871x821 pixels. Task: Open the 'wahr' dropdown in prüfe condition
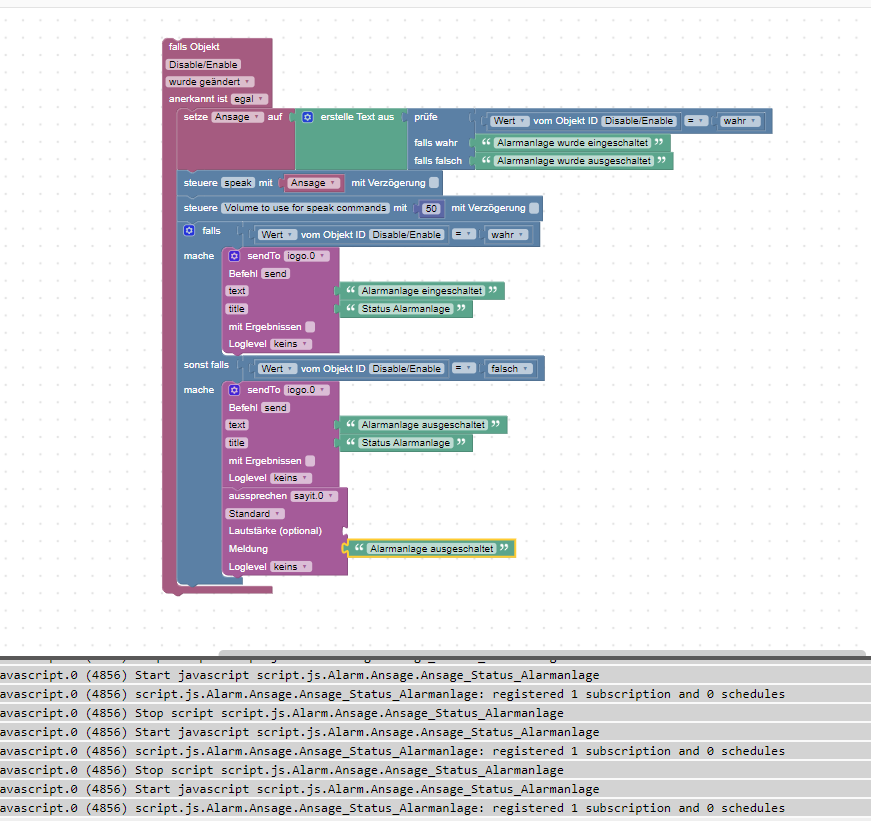(x=740, y=121)
